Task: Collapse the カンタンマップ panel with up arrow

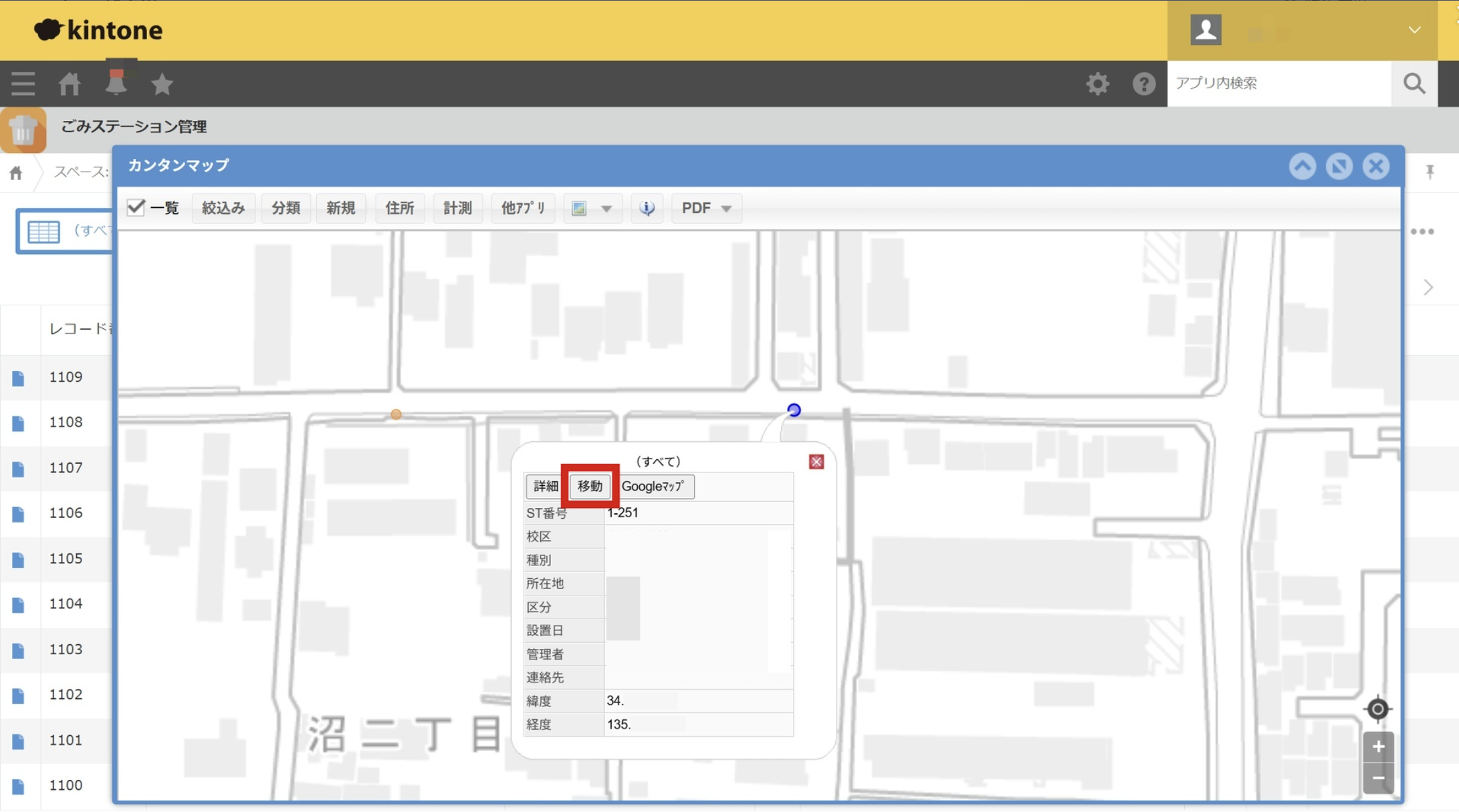Action: [x=1302, y=166]
